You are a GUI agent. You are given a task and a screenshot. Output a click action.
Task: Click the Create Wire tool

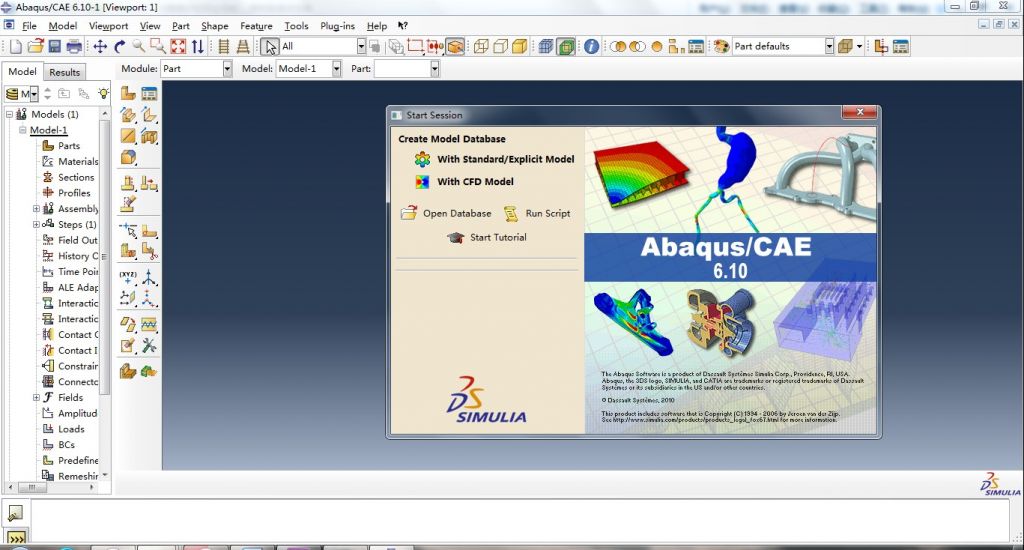(128, 136)
